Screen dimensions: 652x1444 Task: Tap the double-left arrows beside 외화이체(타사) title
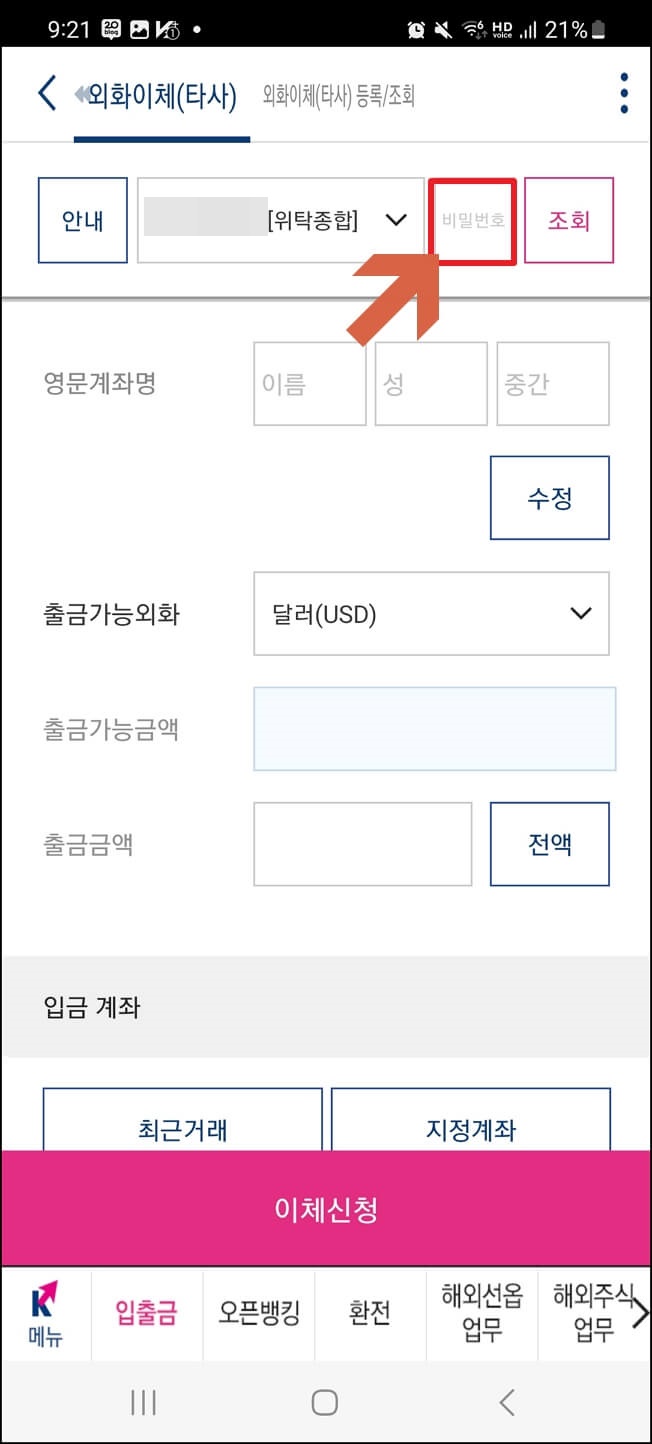pyautogui.click(x=80, y=91)
